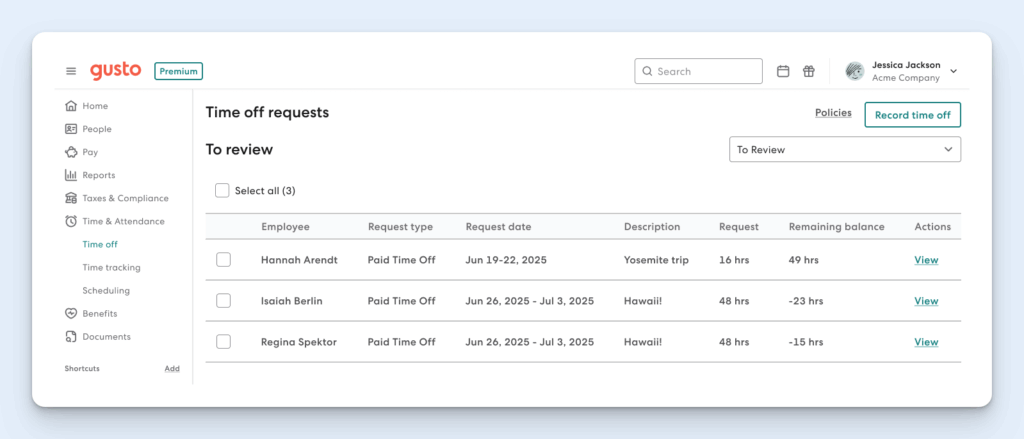The height and width of the screenshot is (439, 1024).
Task: Click the People ID card icon
Action: coord(71,129)
